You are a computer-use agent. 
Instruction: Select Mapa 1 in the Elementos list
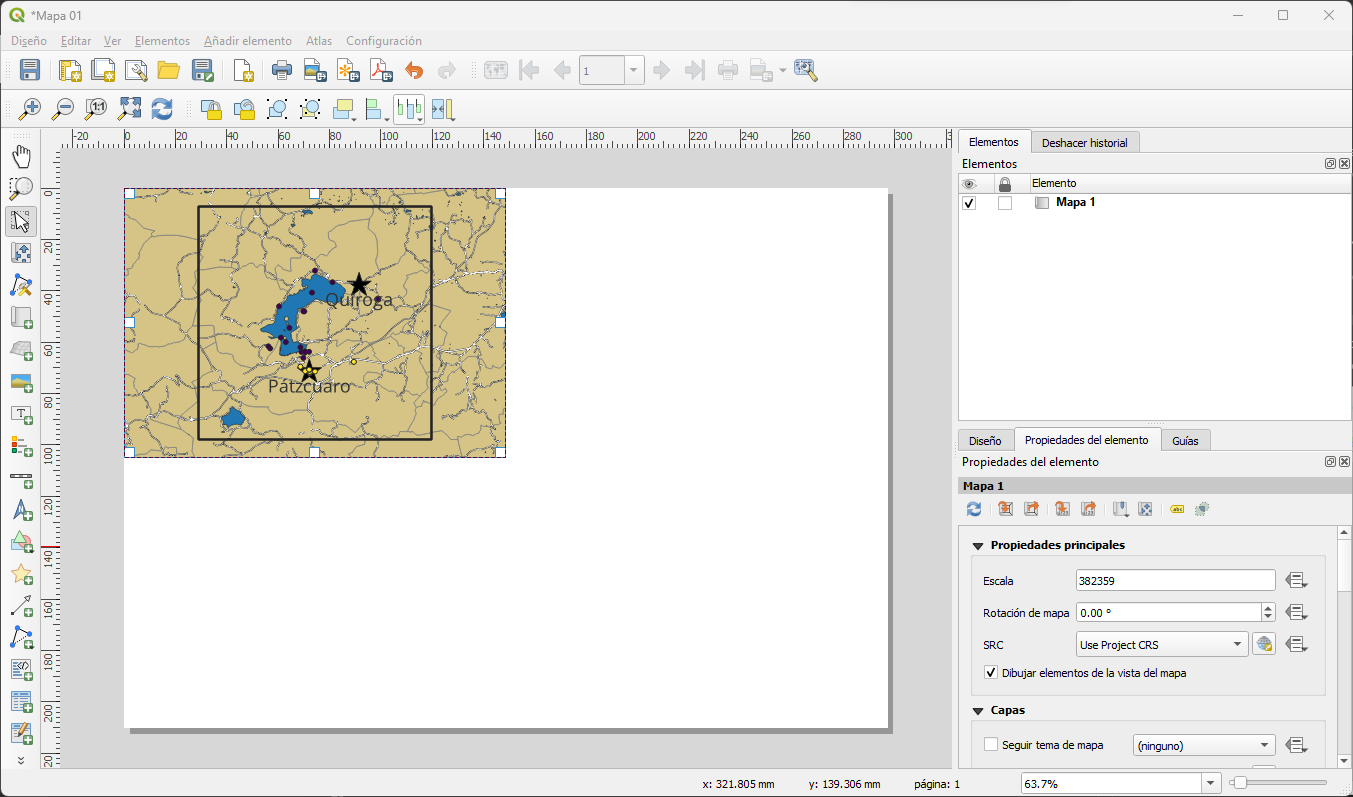tap(1076, 203)
